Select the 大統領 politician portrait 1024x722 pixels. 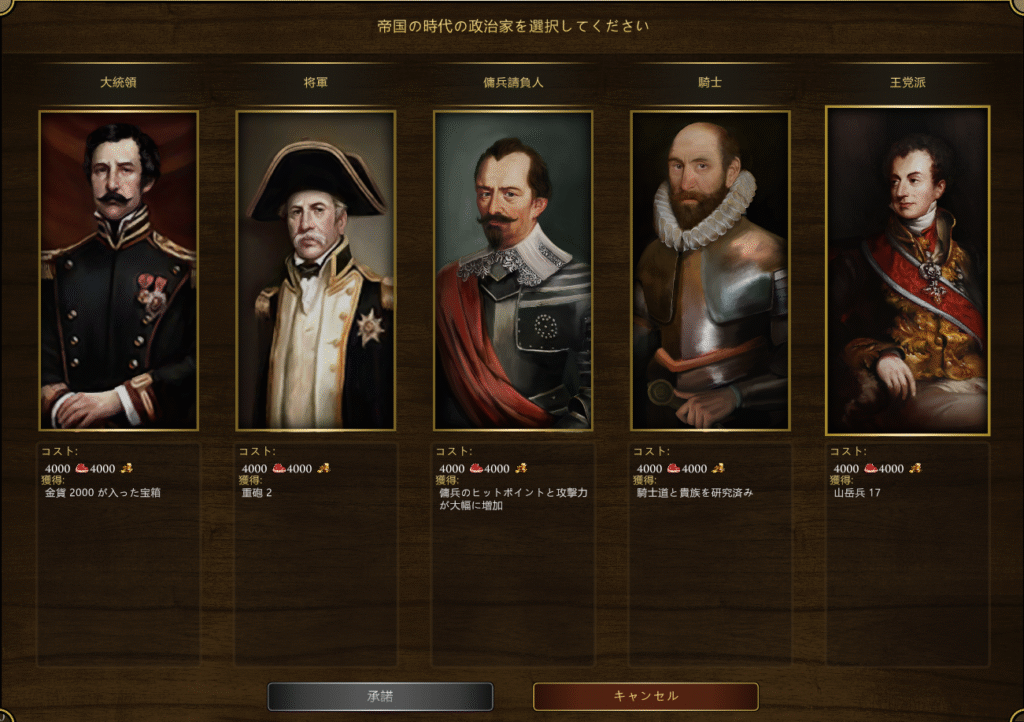118,270
